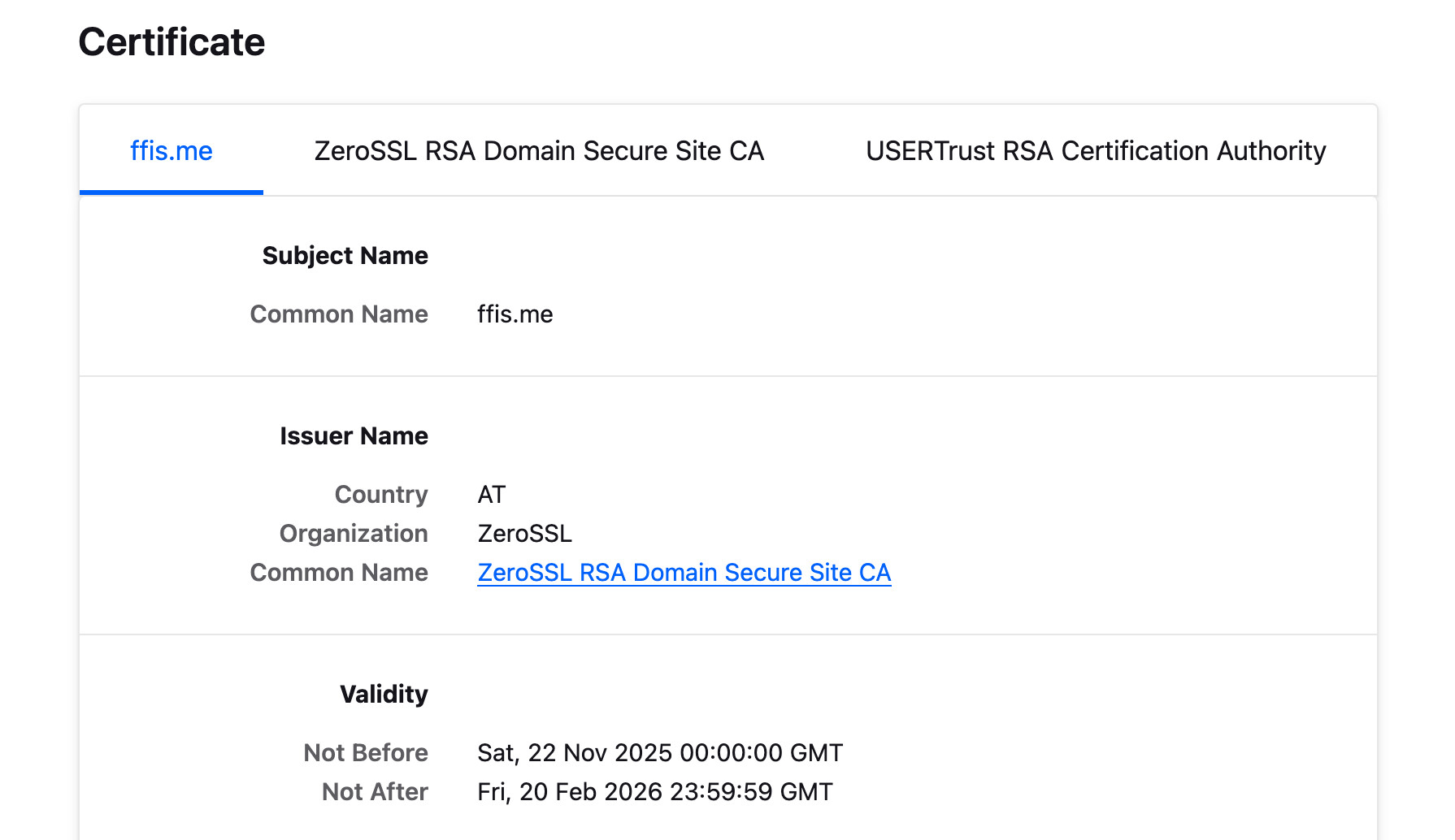Image resolution: width=1455 pixels, height=840 pixels.
Task: Click the ZeroSSL organization value
Action: coord(524,534)
